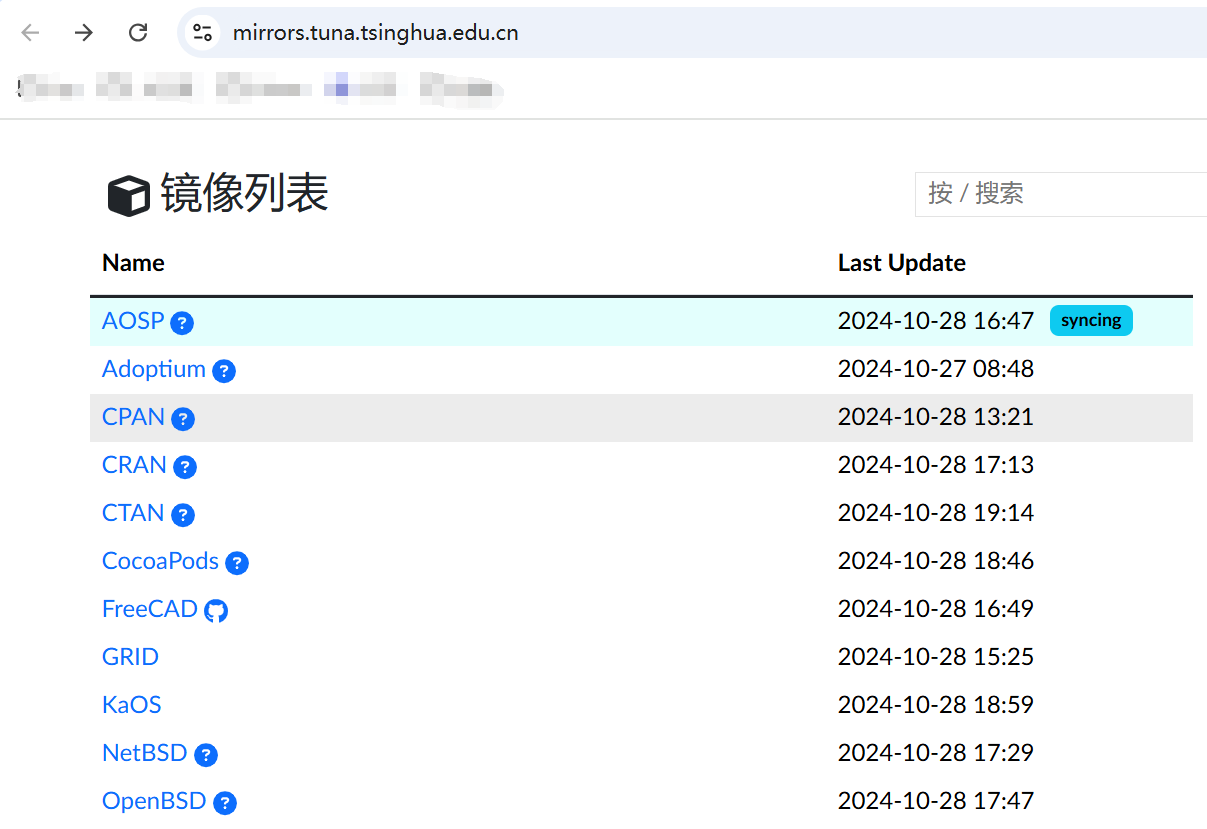
Task: Click CPAN update time 2024-10-28 13:21
Action: (x=936, y=417)
